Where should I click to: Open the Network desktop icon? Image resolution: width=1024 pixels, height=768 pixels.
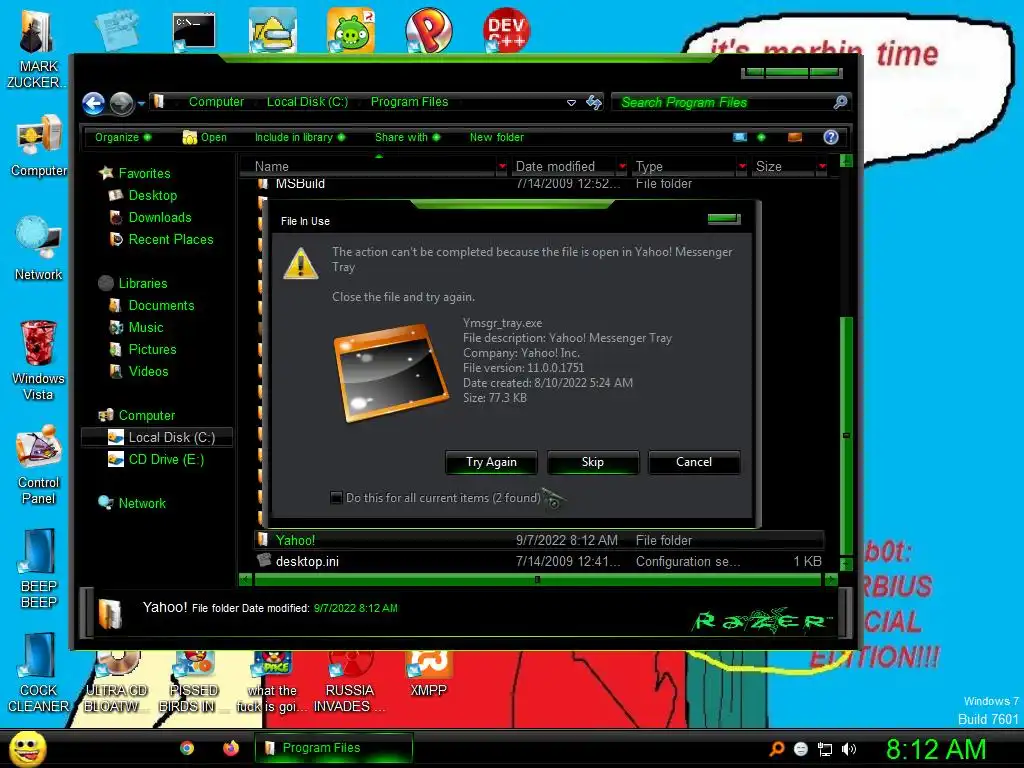click(39, 249)
